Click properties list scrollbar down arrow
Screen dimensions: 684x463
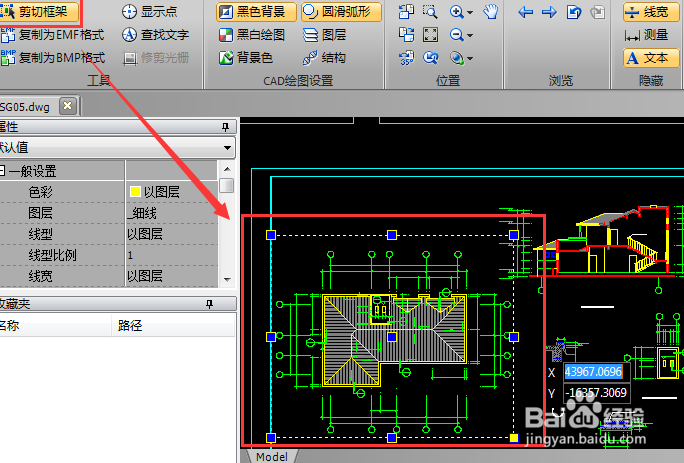coord(227,279)
